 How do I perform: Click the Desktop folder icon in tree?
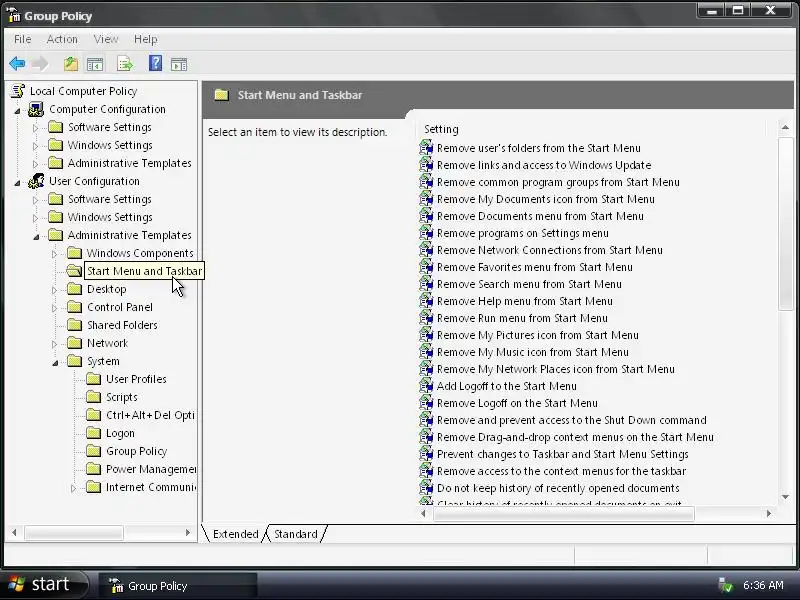[74, 289]
